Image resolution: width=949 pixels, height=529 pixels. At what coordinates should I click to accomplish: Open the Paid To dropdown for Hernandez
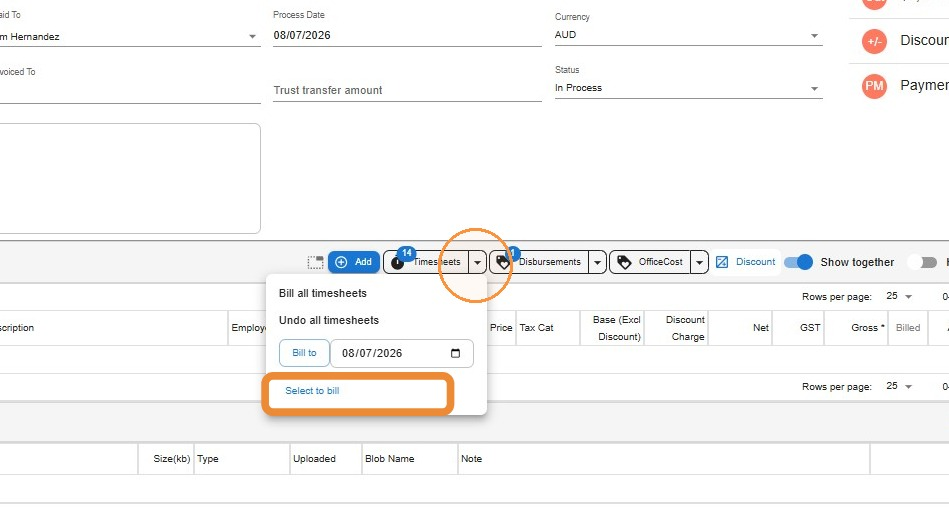252,37
